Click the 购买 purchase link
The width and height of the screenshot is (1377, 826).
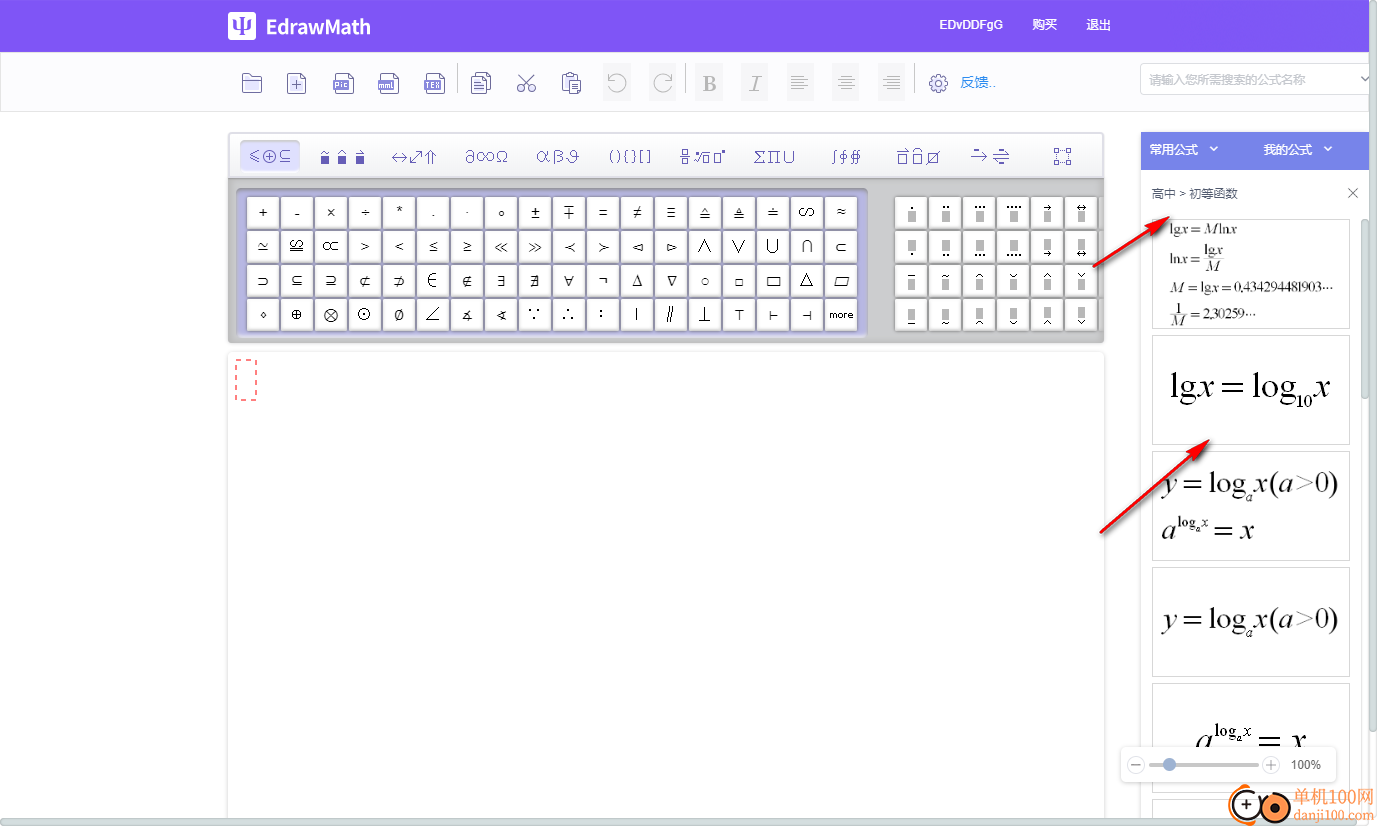(x=1045, y=25)
